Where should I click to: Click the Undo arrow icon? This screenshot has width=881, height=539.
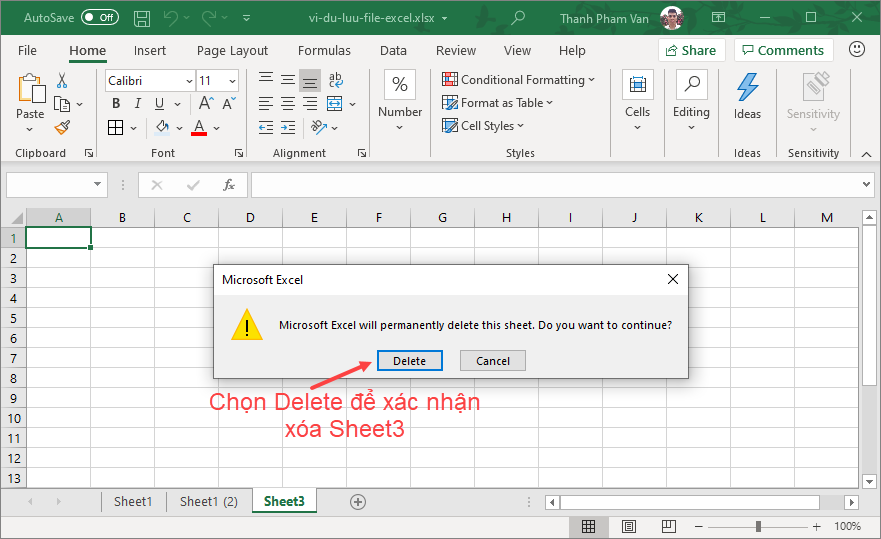pyautogui.click(x=171, y=18)
